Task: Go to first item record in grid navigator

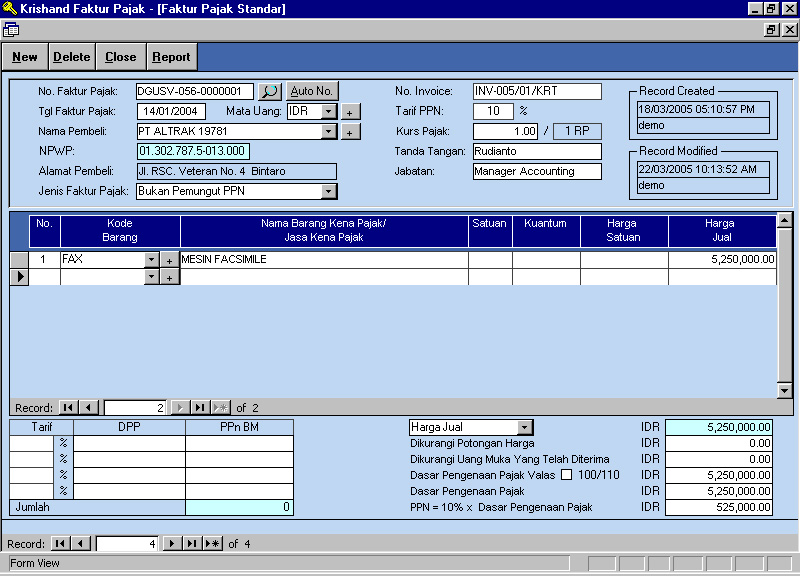Action: pyautogui.click(x=68, y=407)
